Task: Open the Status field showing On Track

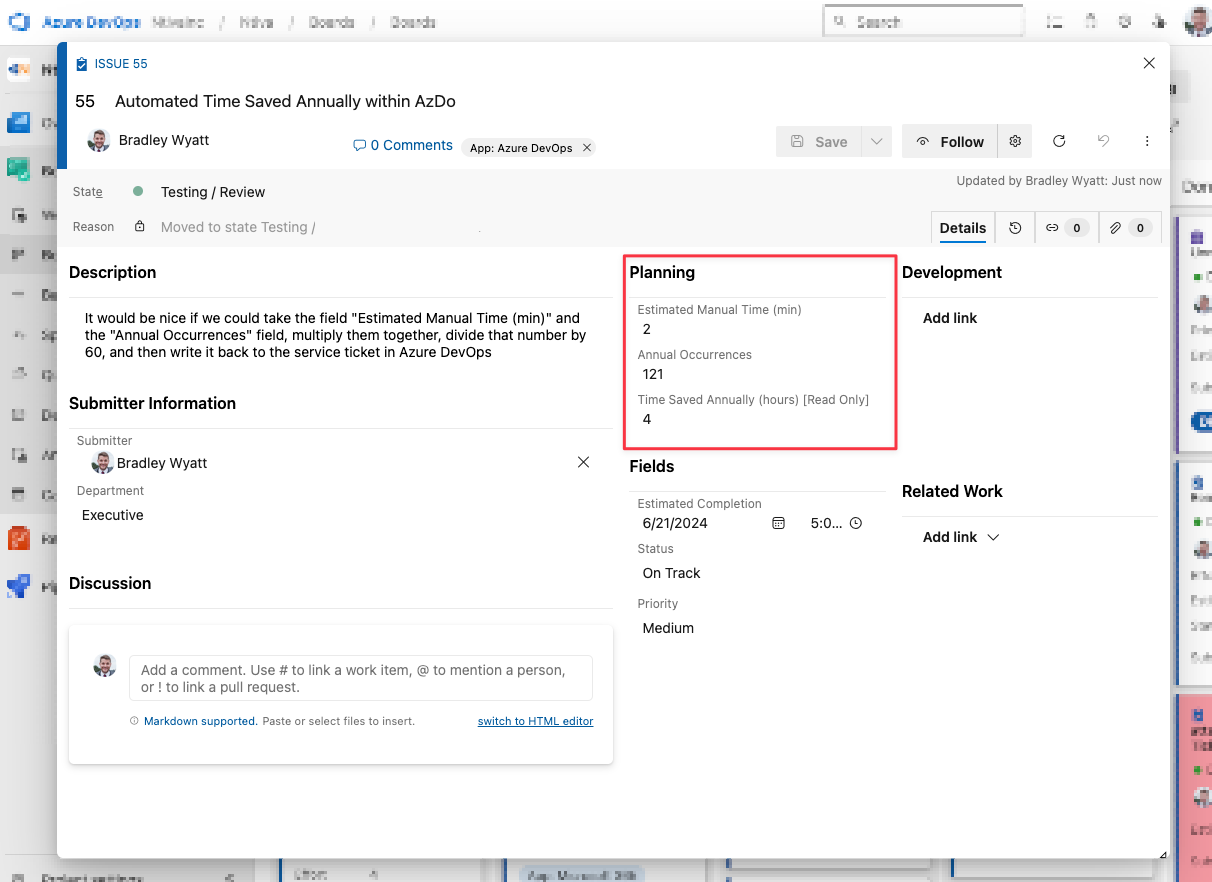Action: [x=672, y=573]
